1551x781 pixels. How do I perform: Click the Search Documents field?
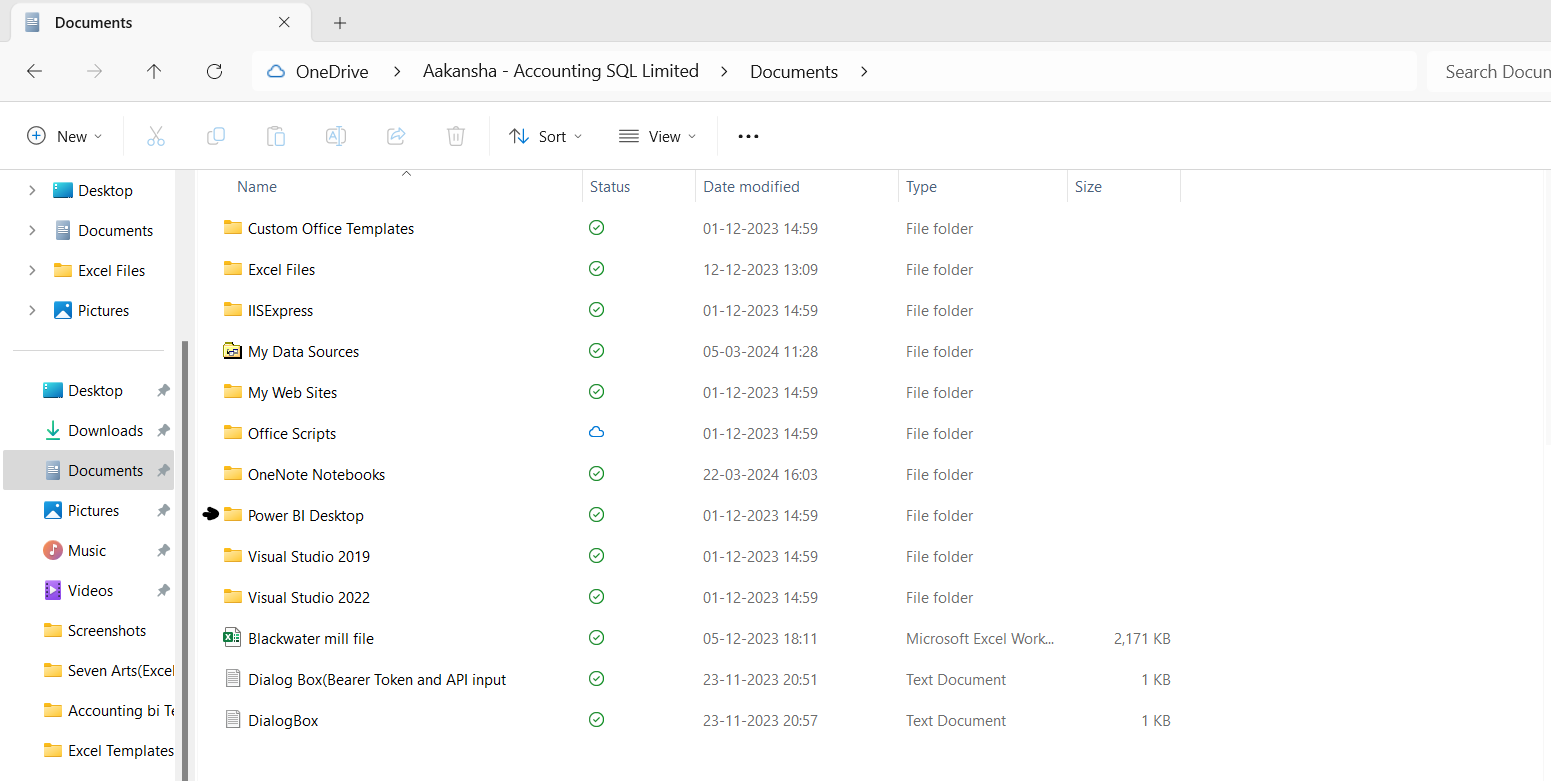pyautogui.click(x=1488, y=71)
